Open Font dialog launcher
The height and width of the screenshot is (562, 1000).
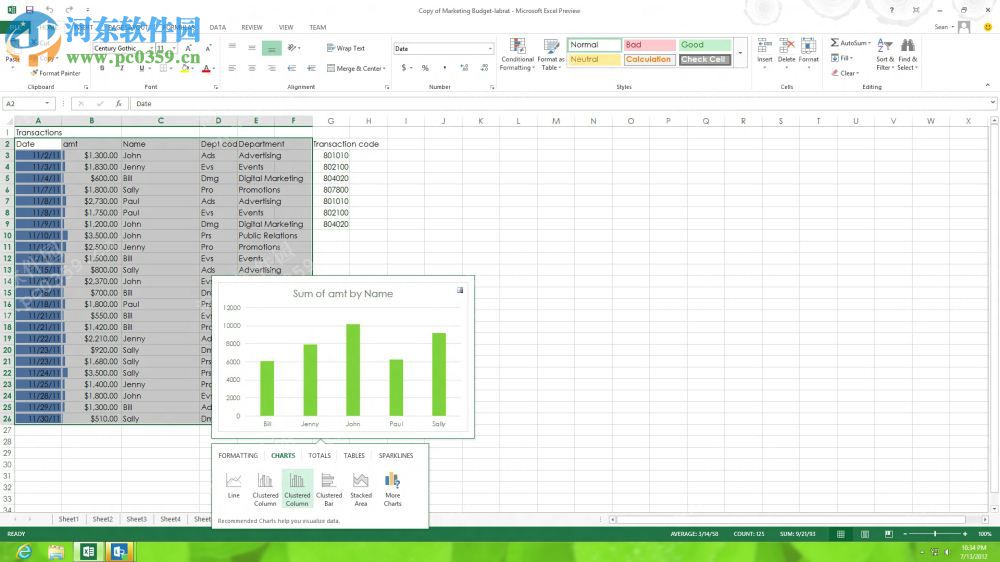point(216,87)
